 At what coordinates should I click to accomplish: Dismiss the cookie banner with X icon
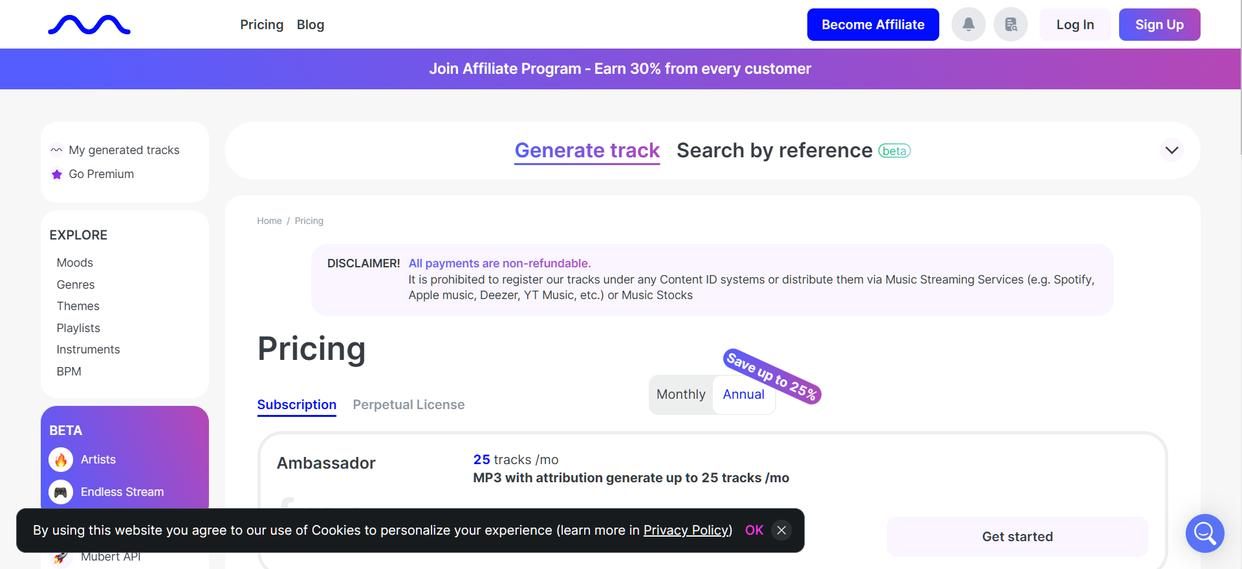782,530
